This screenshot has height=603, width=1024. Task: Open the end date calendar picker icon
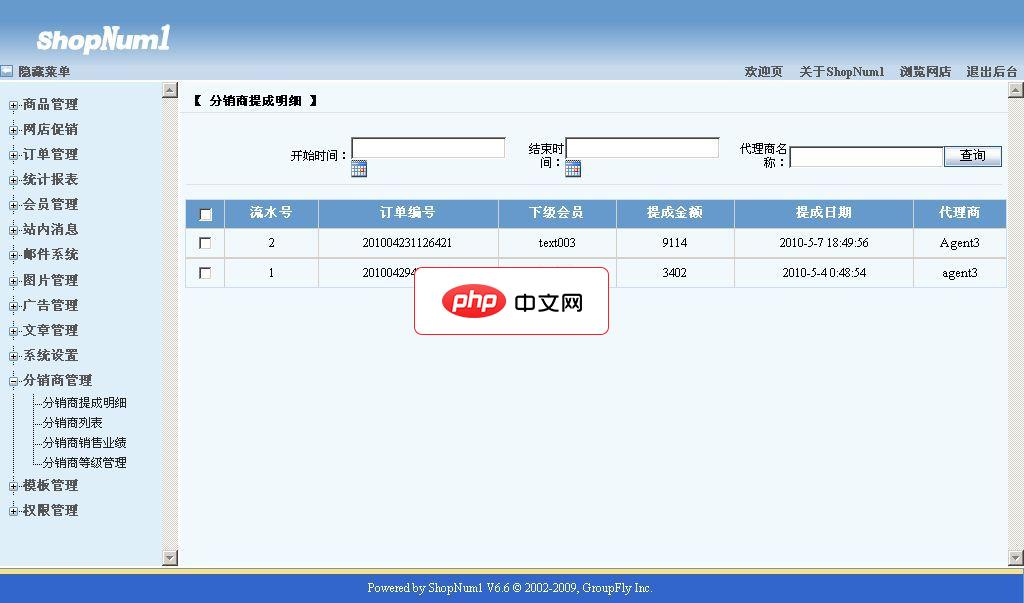(x=571, y=169)
